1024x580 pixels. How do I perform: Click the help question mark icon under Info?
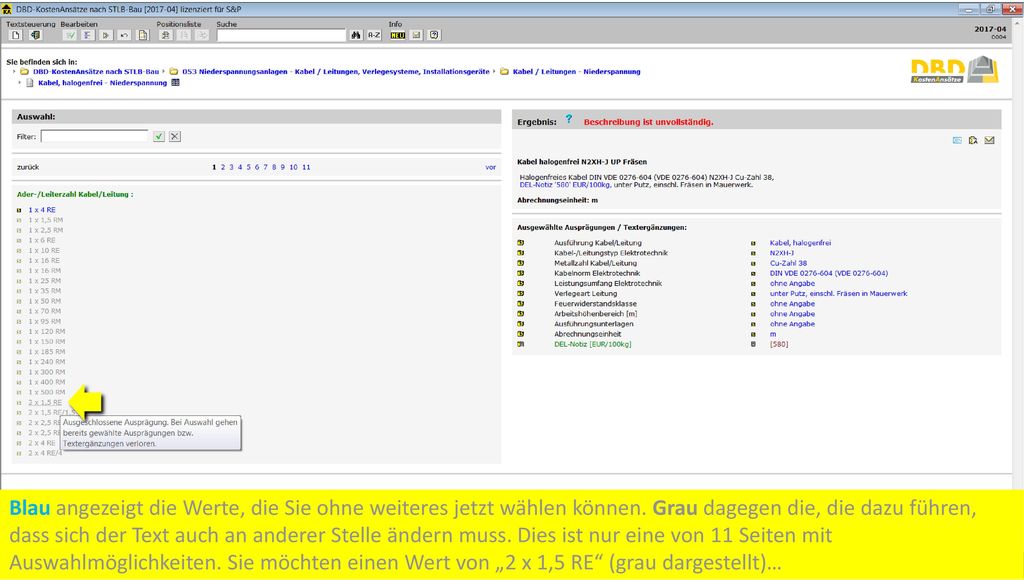click(x=435, y=35)
